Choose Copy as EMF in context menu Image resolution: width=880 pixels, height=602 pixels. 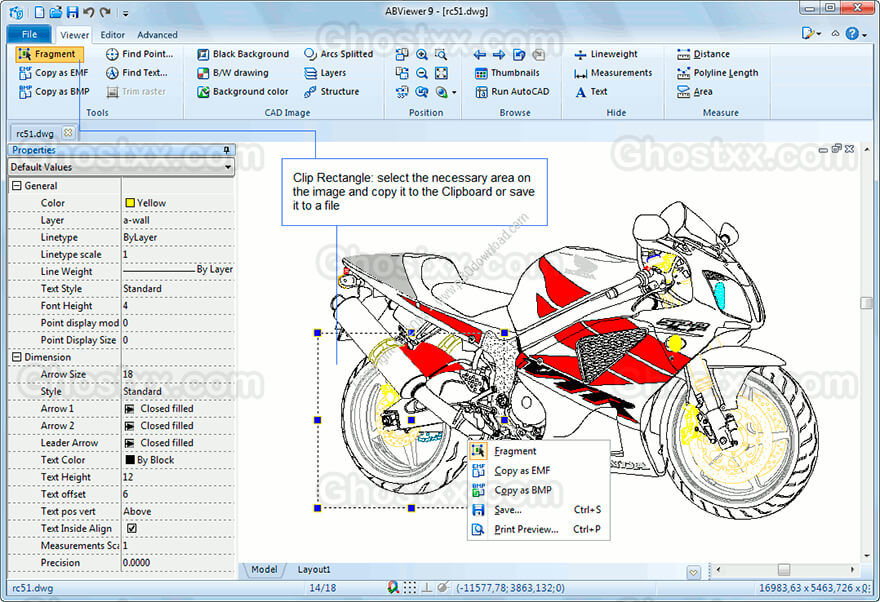tap(539, 471)
